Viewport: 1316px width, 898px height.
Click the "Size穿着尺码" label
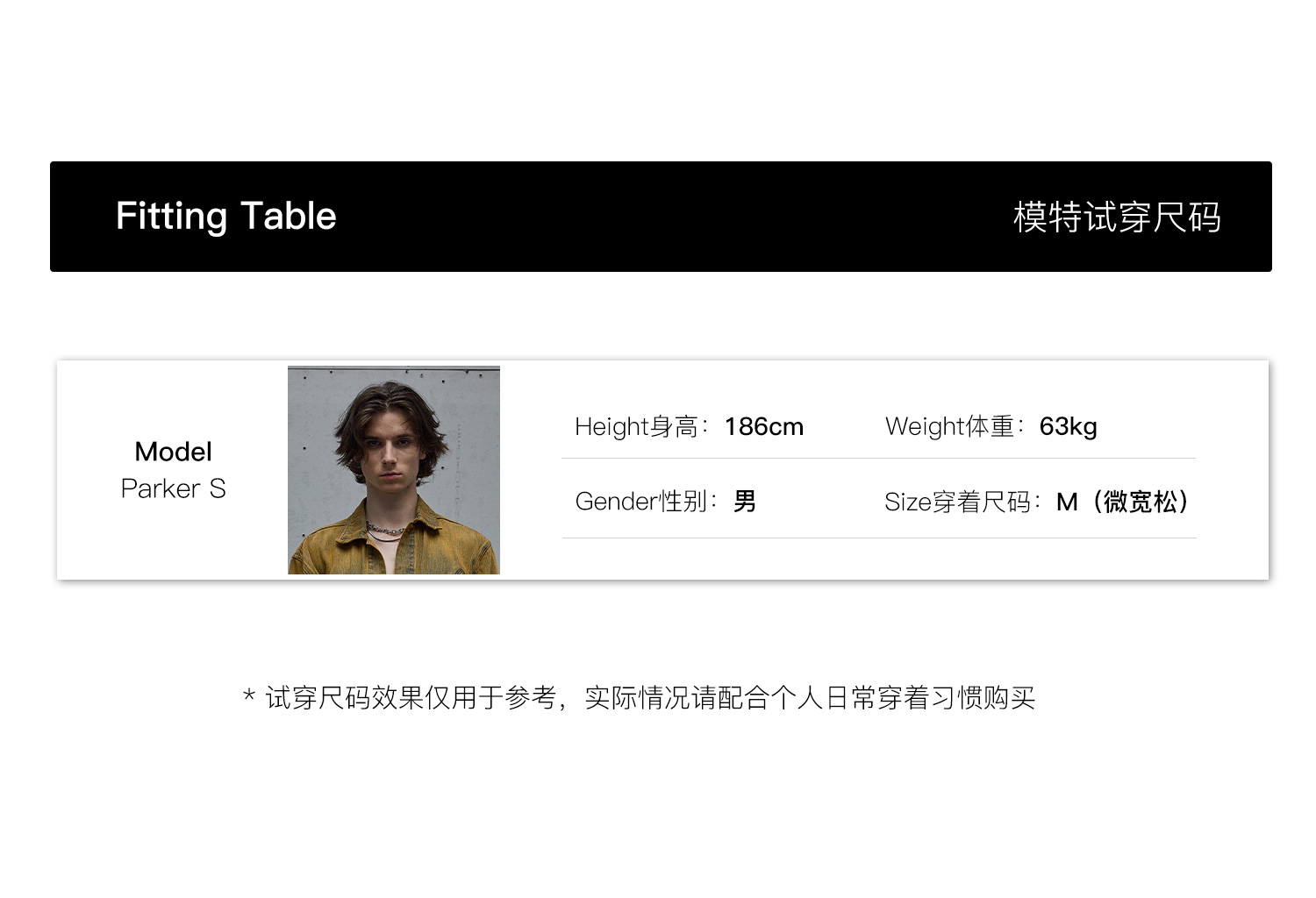coord(960,502)
